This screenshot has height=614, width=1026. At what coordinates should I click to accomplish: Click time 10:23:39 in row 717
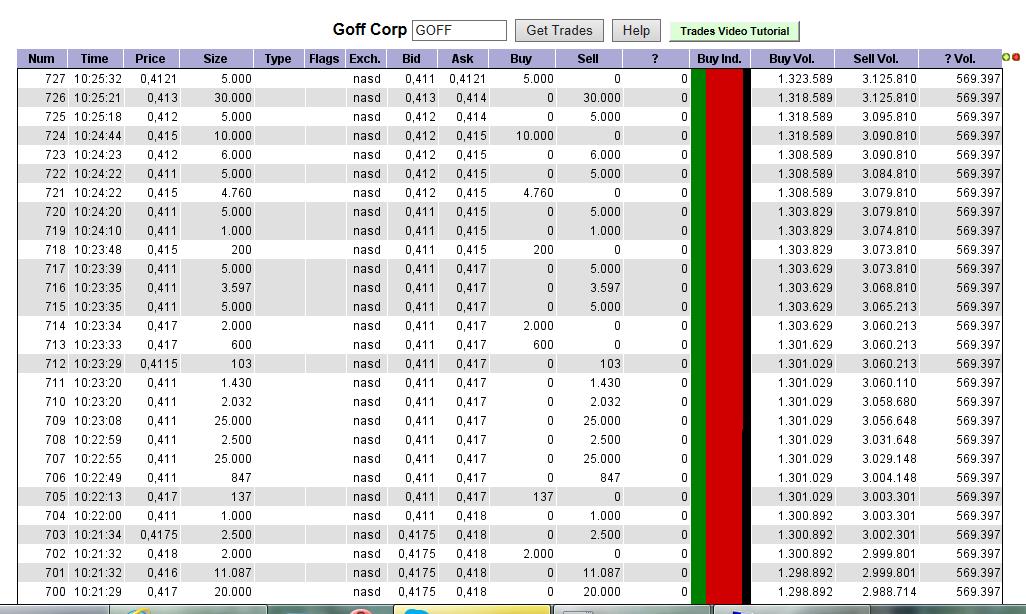97,268
